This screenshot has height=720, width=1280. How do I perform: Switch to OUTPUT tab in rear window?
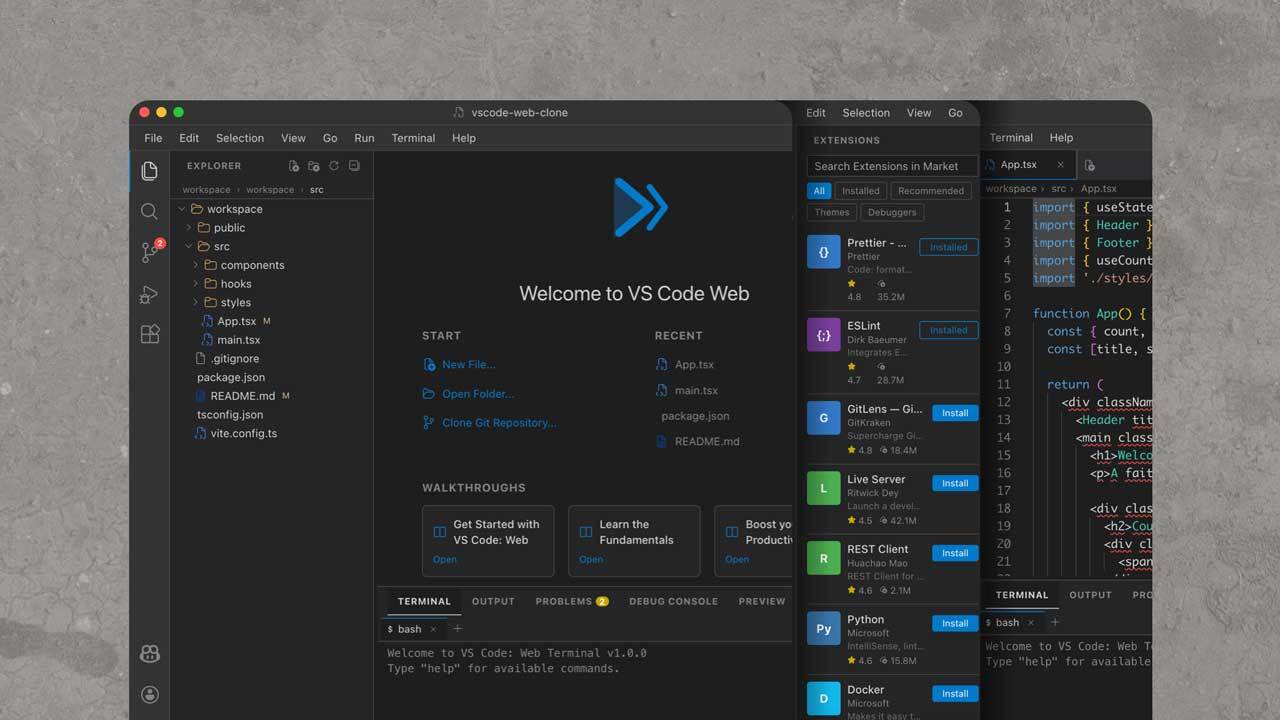1090,595
